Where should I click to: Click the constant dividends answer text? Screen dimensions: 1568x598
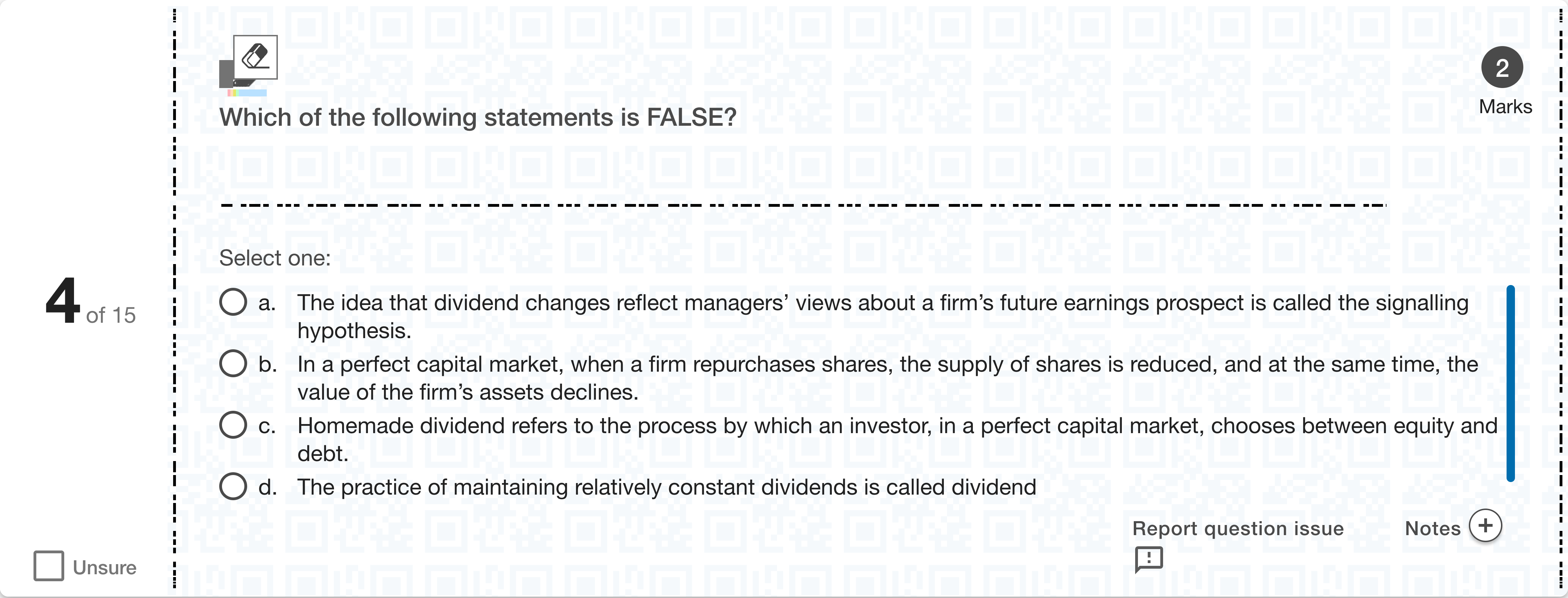666,488
